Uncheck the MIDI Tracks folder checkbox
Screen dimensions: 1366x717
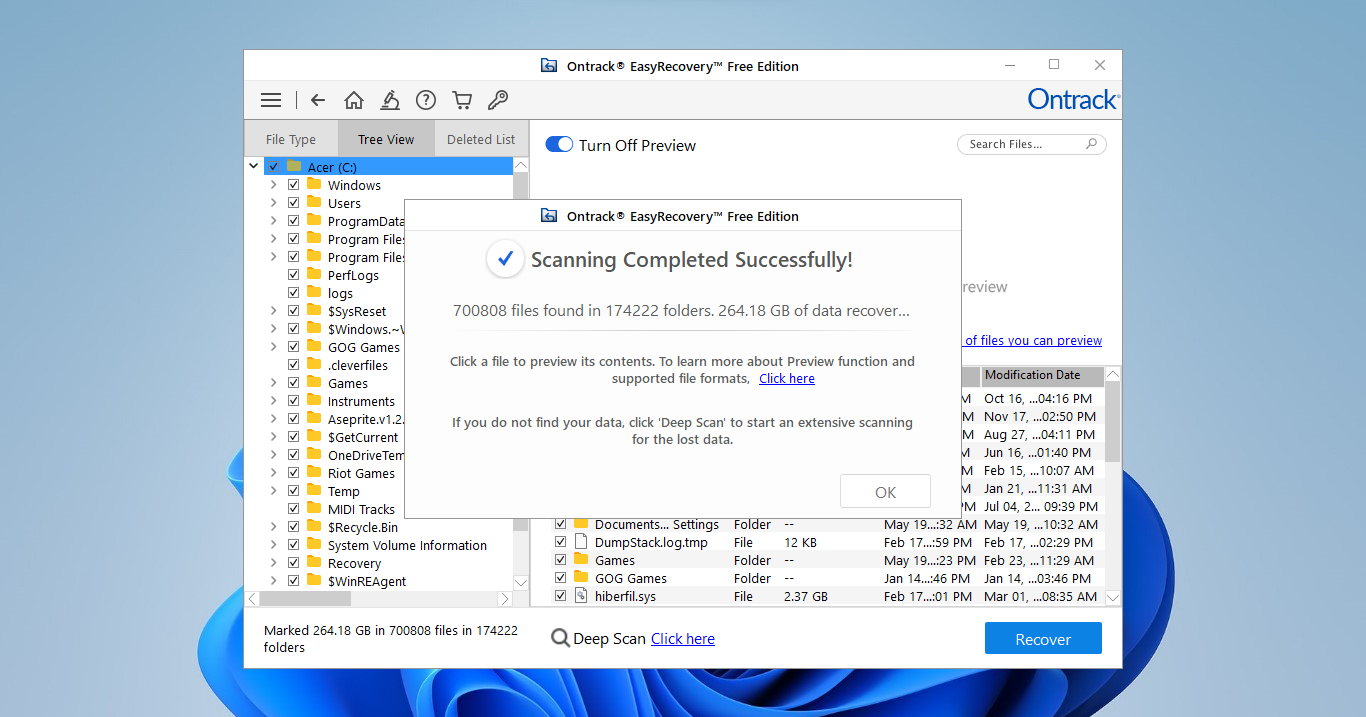pyautogui.click(x=293, y=509)
